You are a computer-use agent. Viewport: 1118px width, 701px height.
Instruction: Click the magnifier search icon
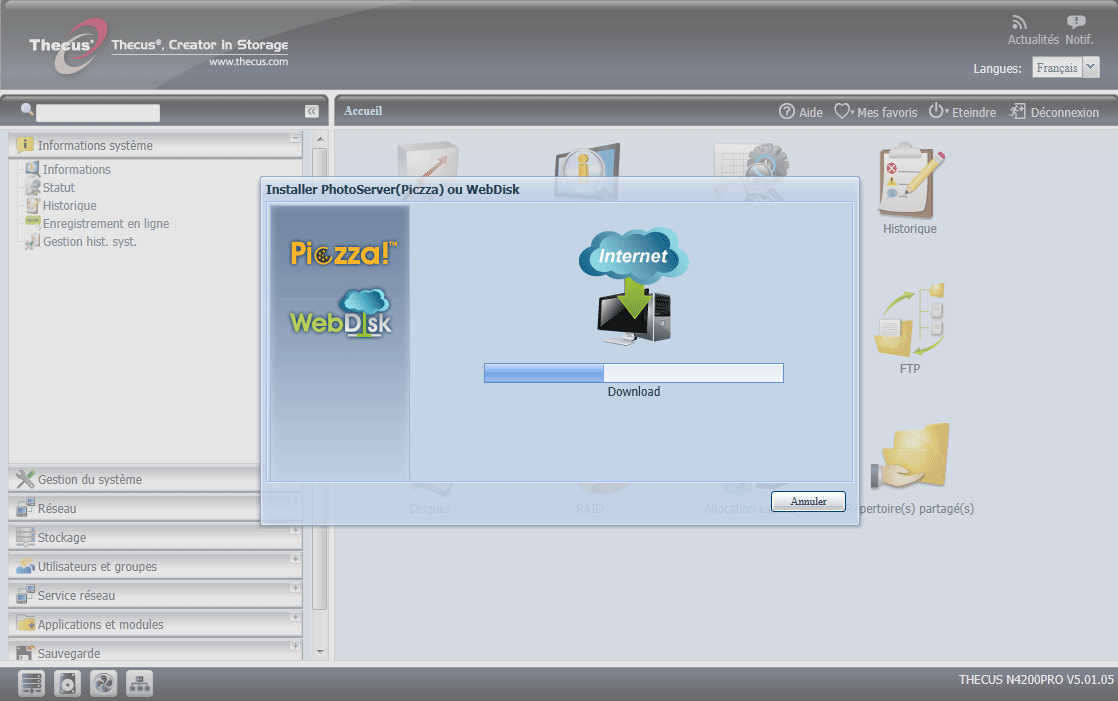[27, 110]
